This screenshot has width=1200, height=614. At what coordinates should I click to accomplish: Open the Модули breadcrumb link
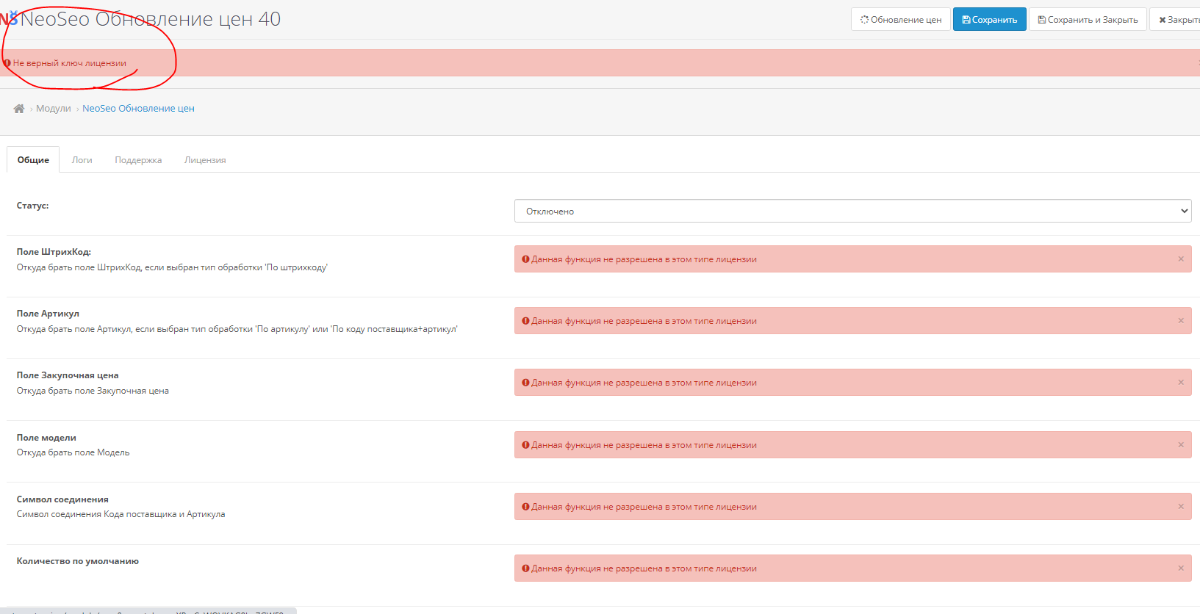(x=53, y=108)
